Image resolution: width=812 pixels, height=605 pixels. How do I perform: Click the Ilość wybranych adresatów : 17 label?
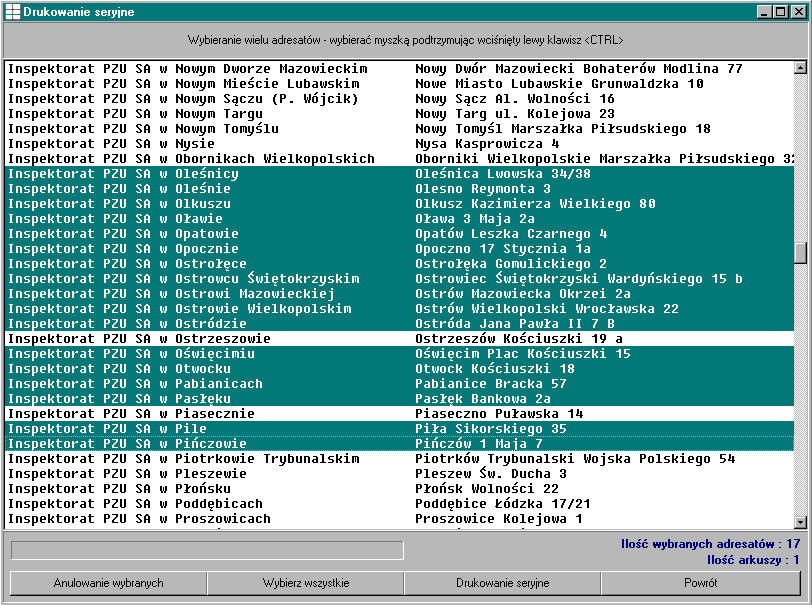[710, 544]
